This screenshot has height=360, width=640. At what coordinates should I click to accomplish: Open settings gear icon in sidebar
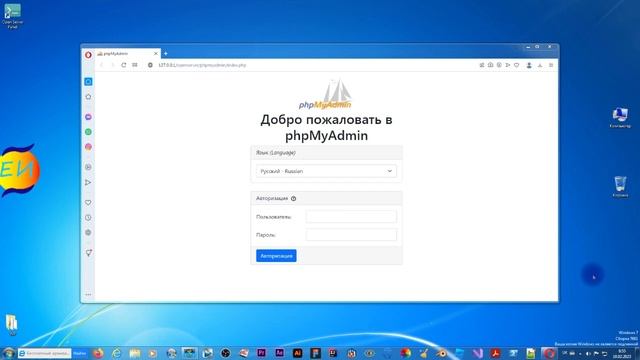click(88, 232)
